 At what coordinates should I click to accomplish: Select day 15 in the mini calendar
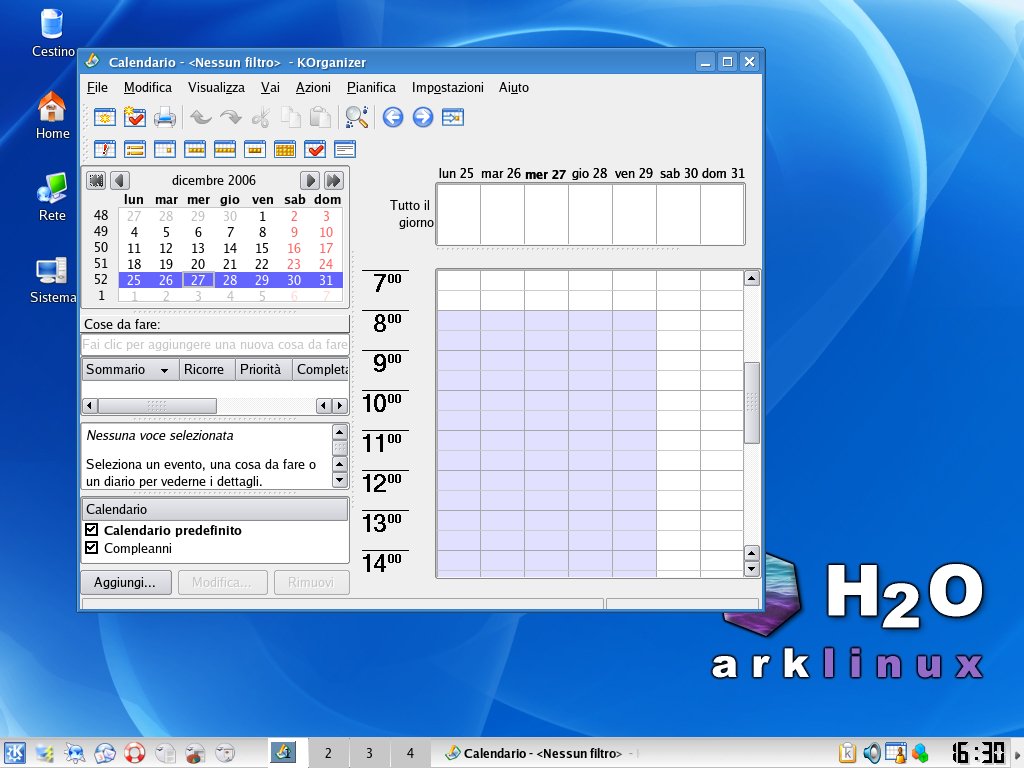[x=262, y=248]
